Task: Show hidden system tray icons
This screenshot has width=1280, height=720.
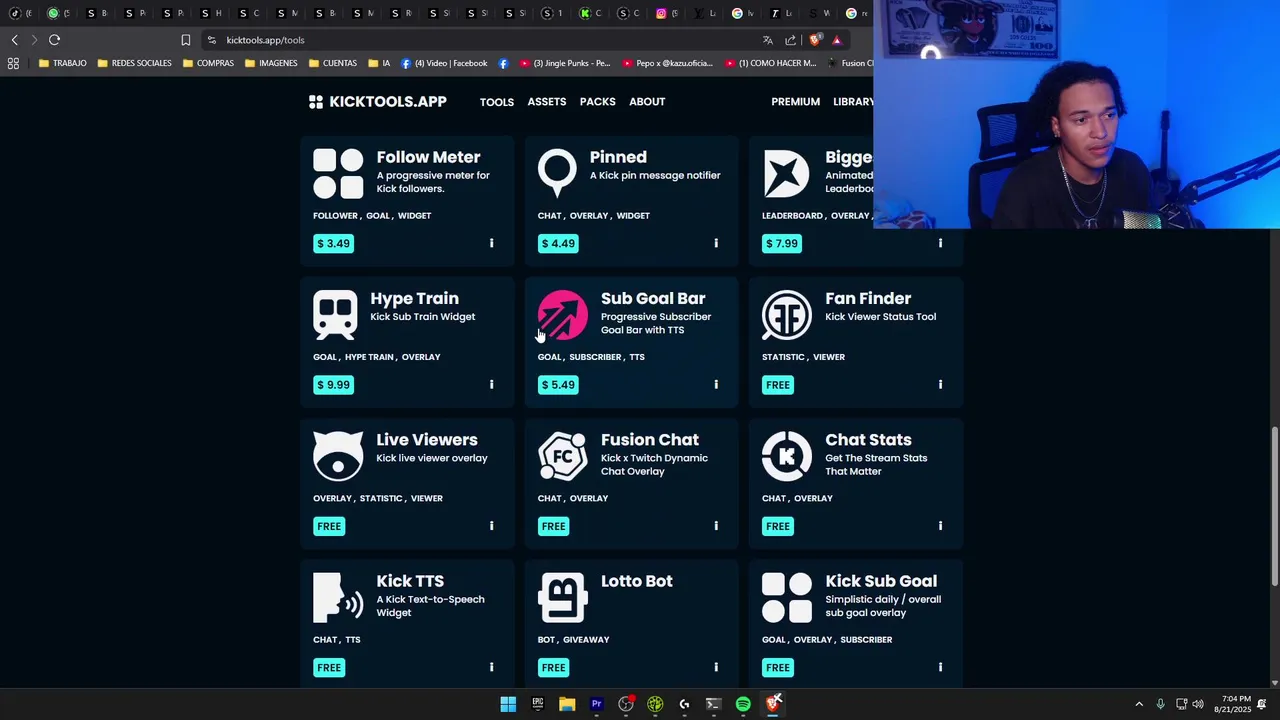Action: (1139, 704)
